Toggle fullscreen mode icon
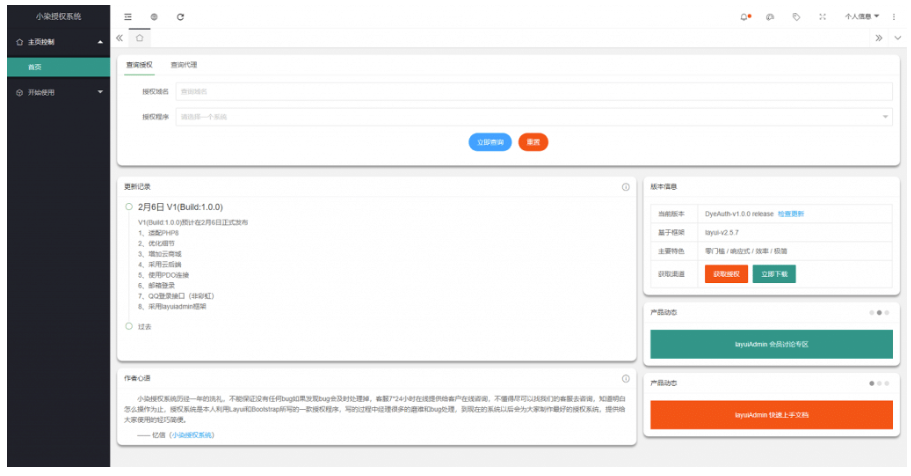 click(x=822, y=17)
